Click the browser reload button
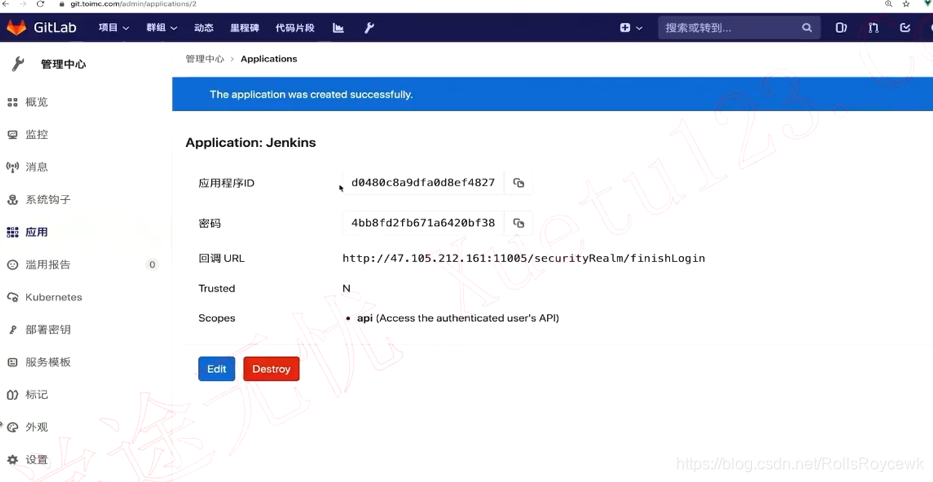 (40, 4)
